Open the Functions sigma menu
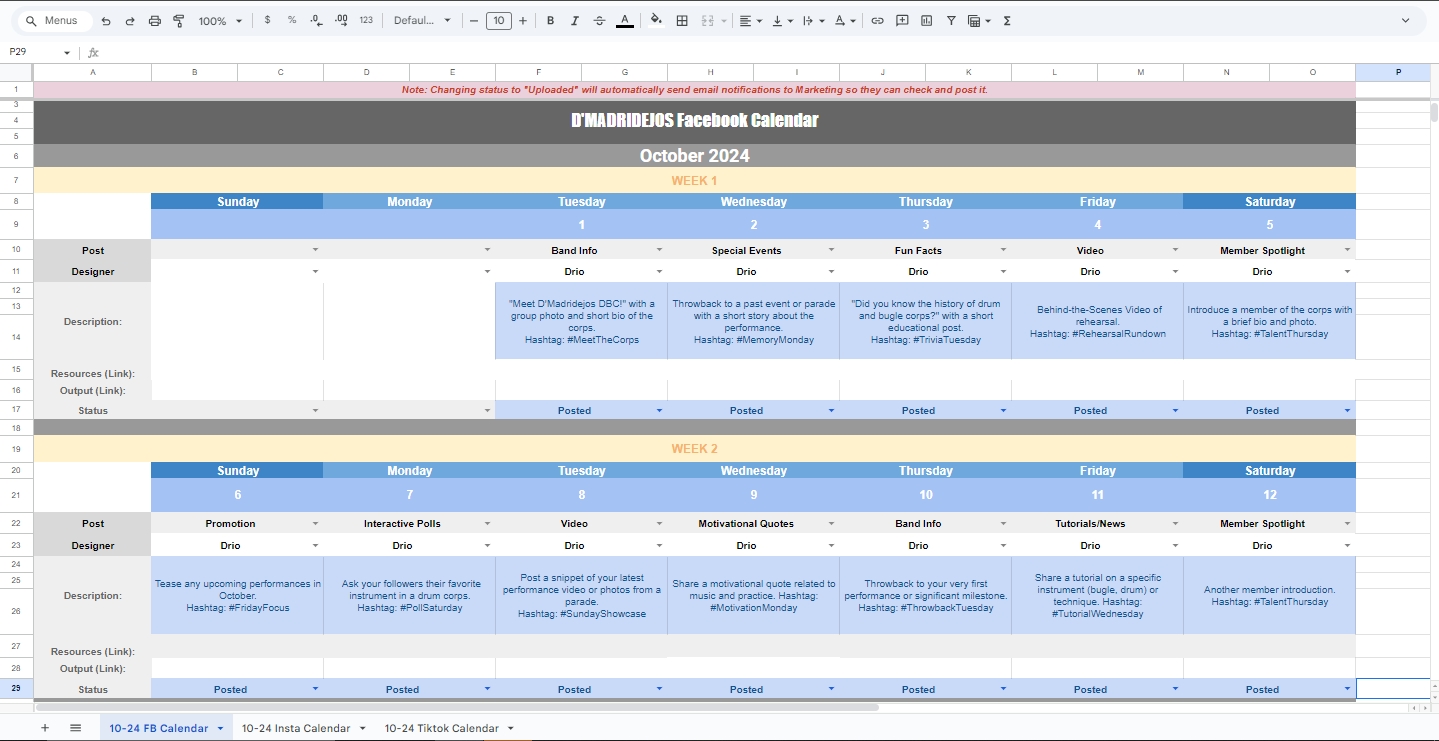This screenshot has width=1439, height=741. (x=1007, y=20)
